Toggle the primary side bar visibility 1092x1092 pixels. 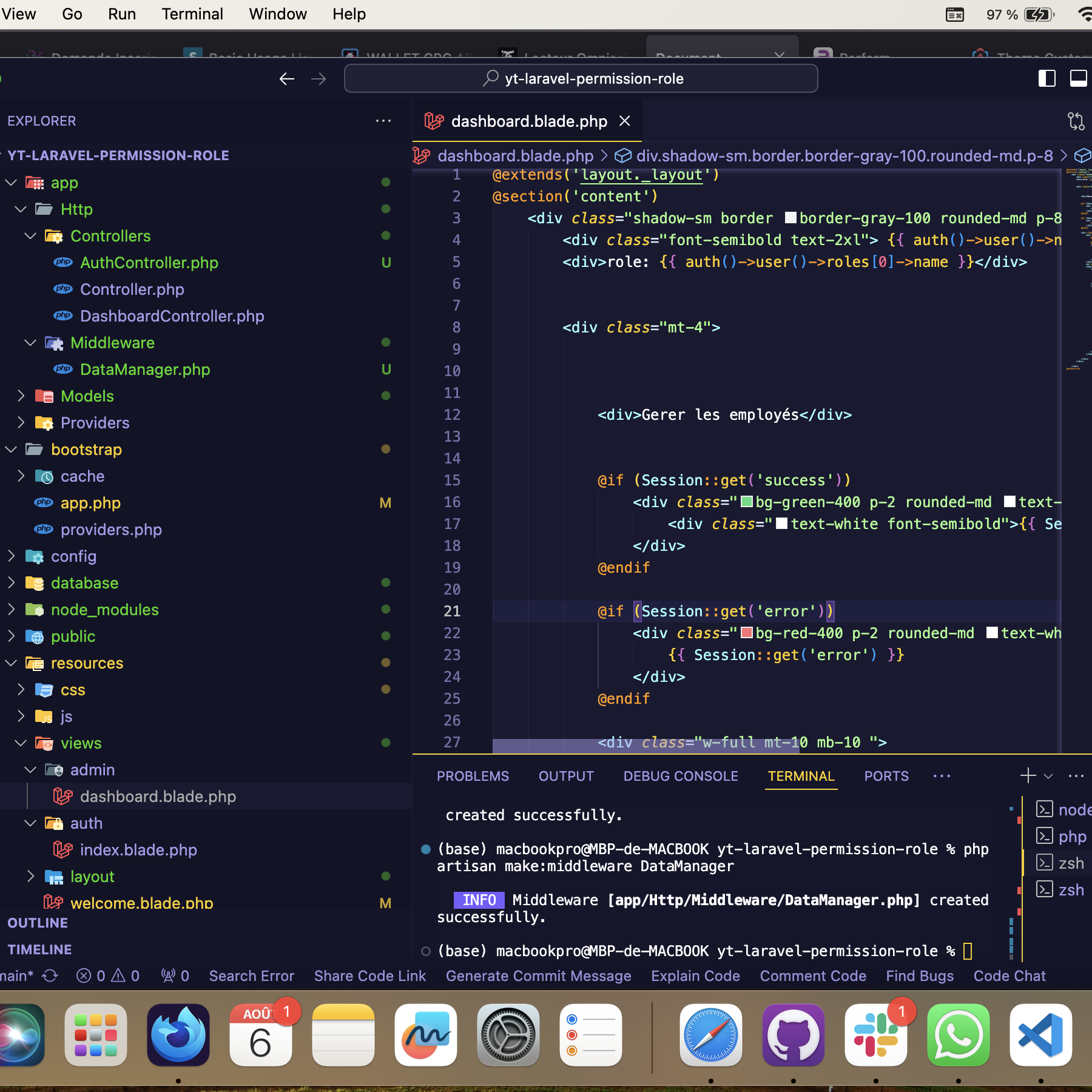[x=1046, y=79]
